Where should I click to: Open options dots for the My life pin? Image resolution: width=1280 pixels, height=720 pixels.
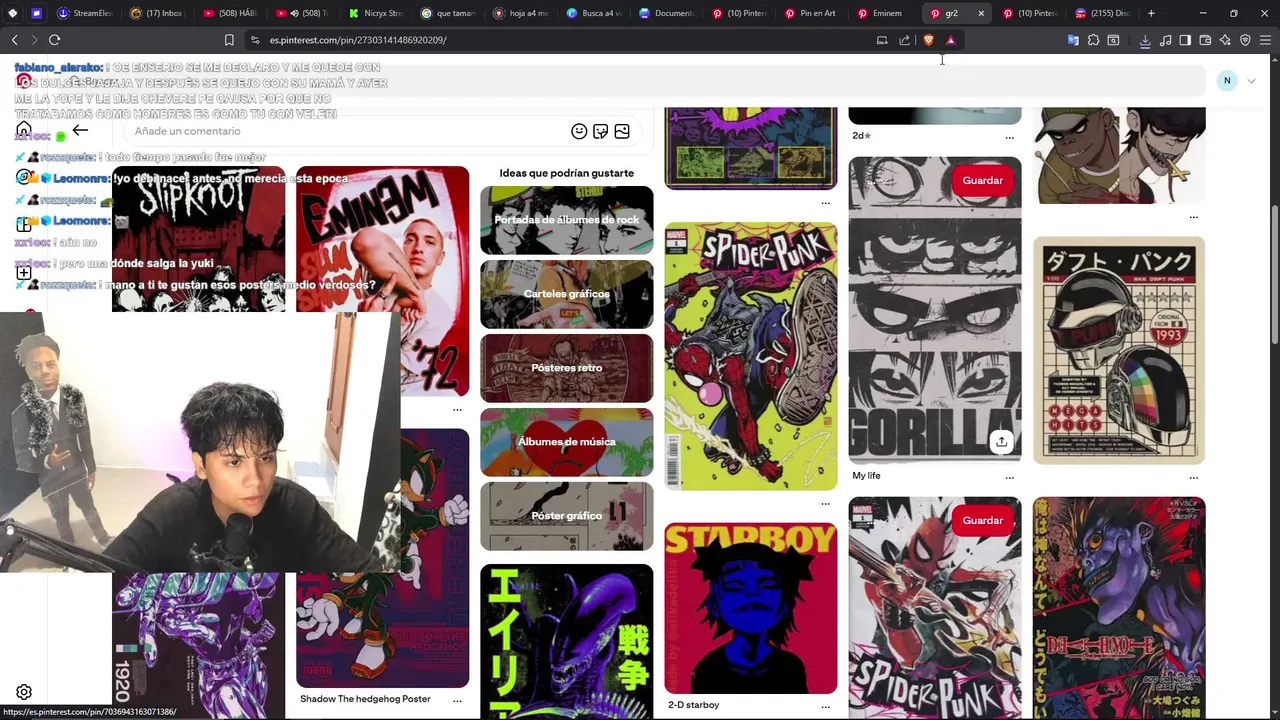coord(1009,477)
